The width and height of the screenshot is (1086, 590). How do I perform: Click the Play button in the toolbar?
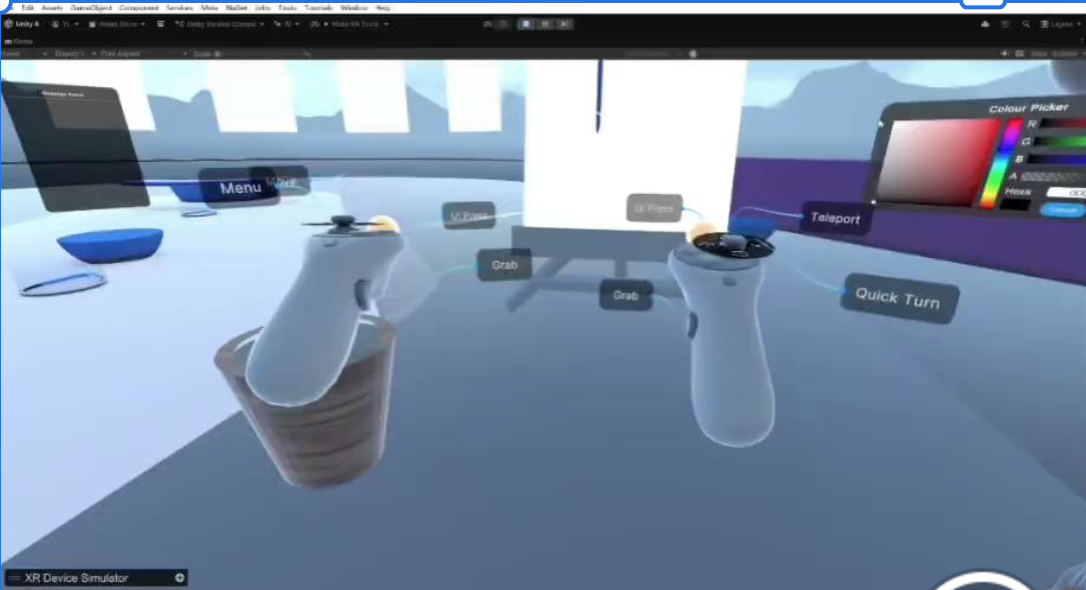click(526, 24)
